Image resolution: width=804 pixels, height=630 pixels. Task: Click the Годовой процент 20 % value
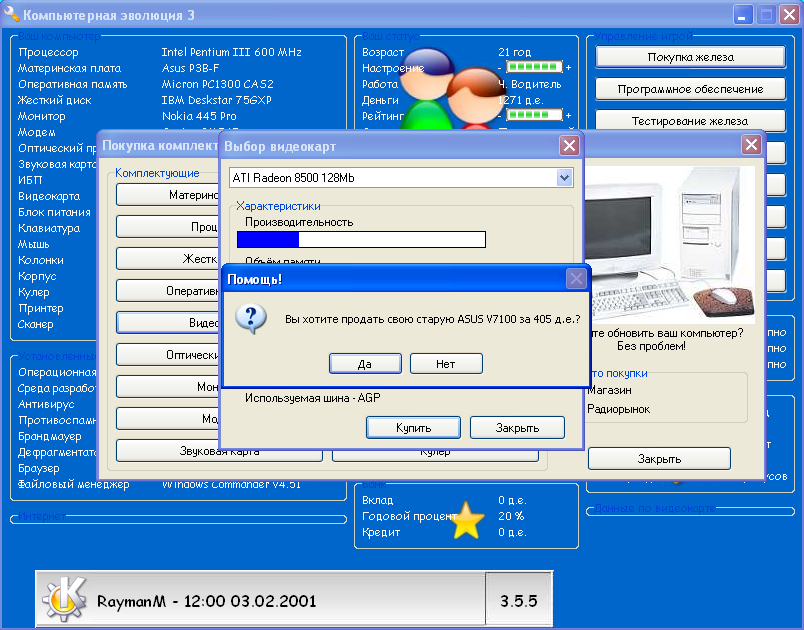click(x=511, y=516)
